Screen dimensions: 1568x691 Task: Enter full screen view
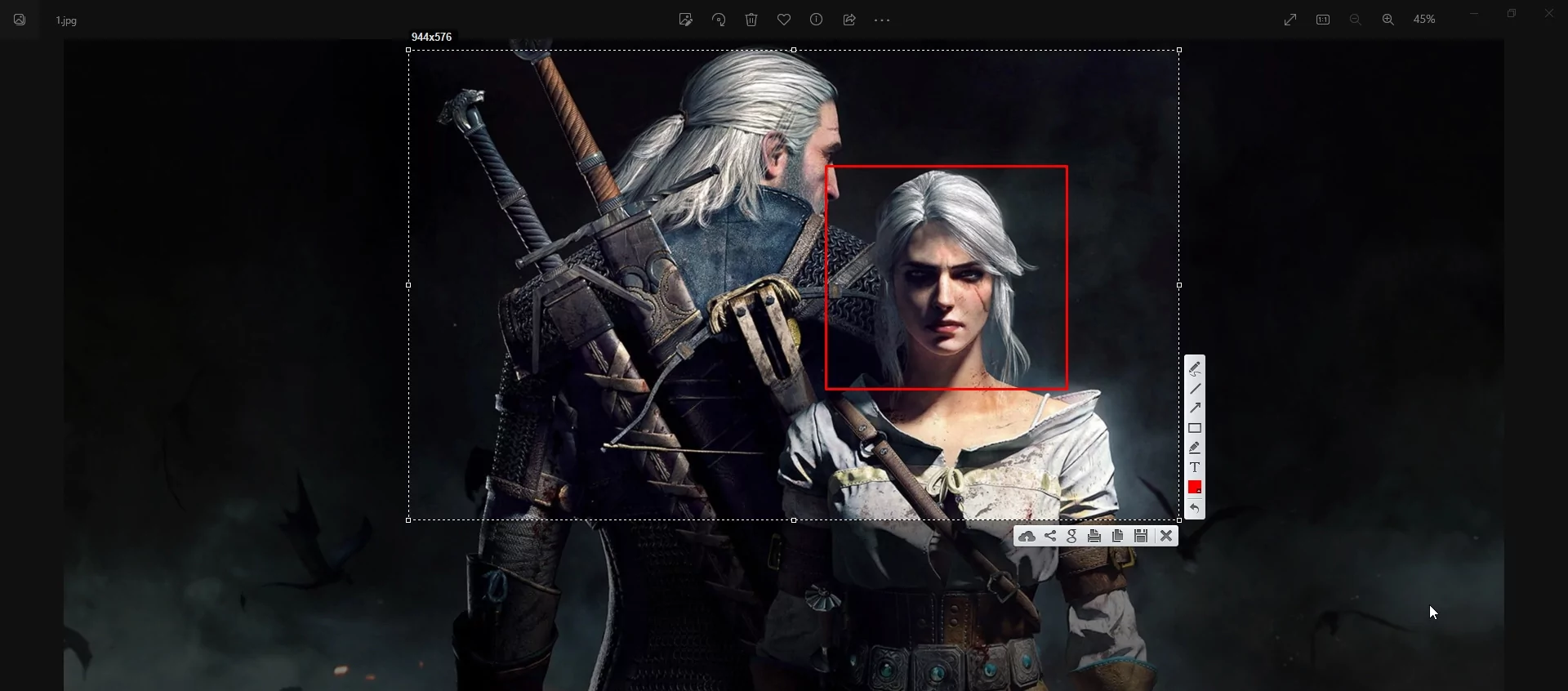[x=1290, y=20]
